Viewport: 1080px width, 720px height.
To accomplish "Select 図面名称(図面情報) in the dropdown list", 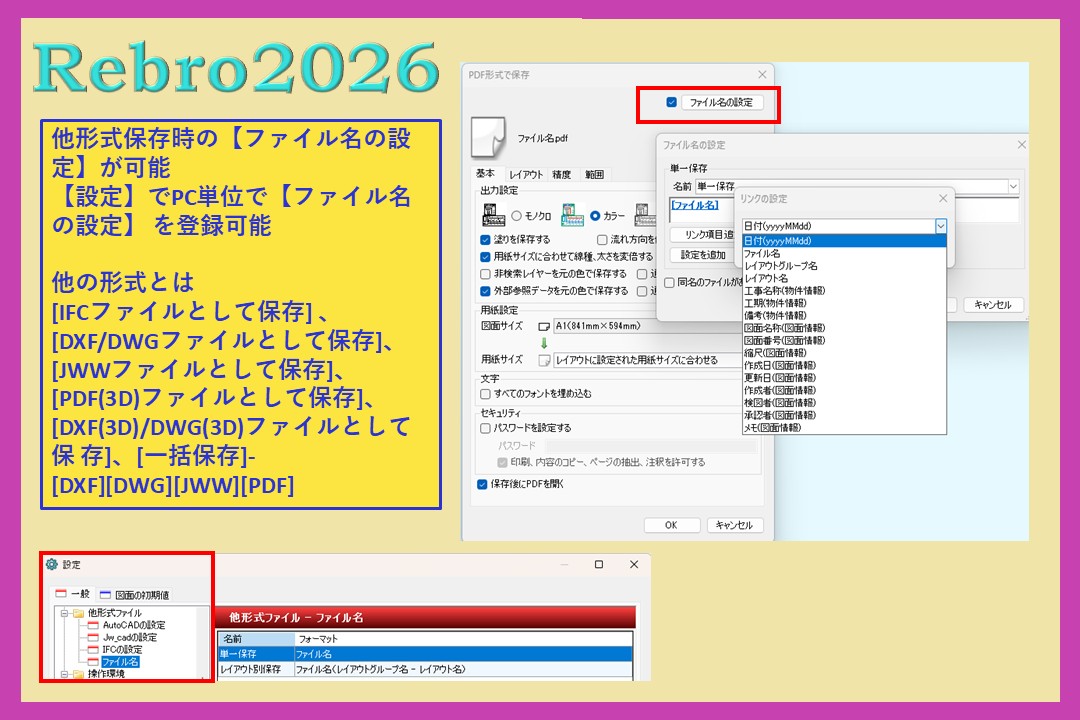I will click(x=844, y=328).
